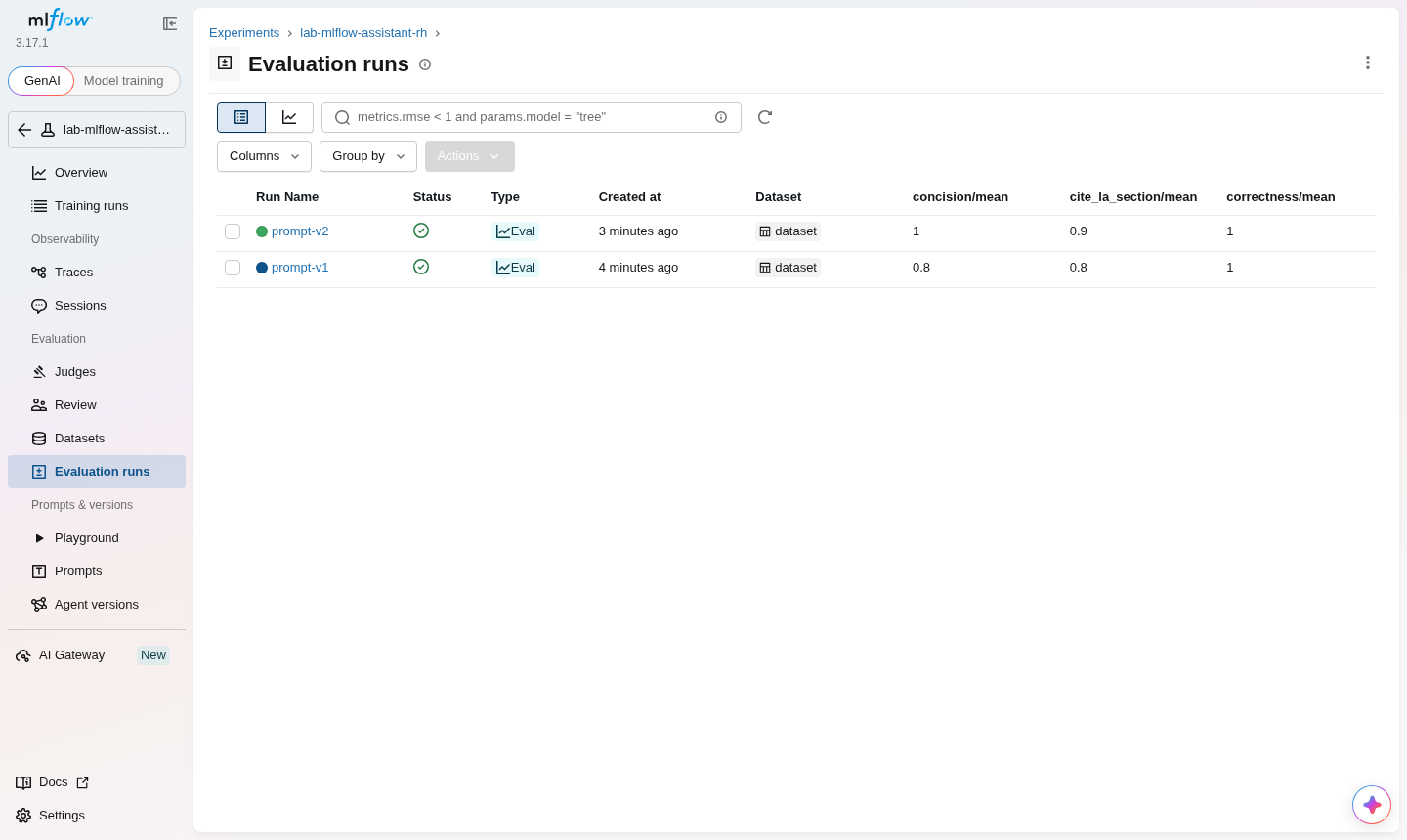The width and height of the screenshot is (1407, 840).
Task: Click the green color dot of prompt-v2
Action: point(262,231)
